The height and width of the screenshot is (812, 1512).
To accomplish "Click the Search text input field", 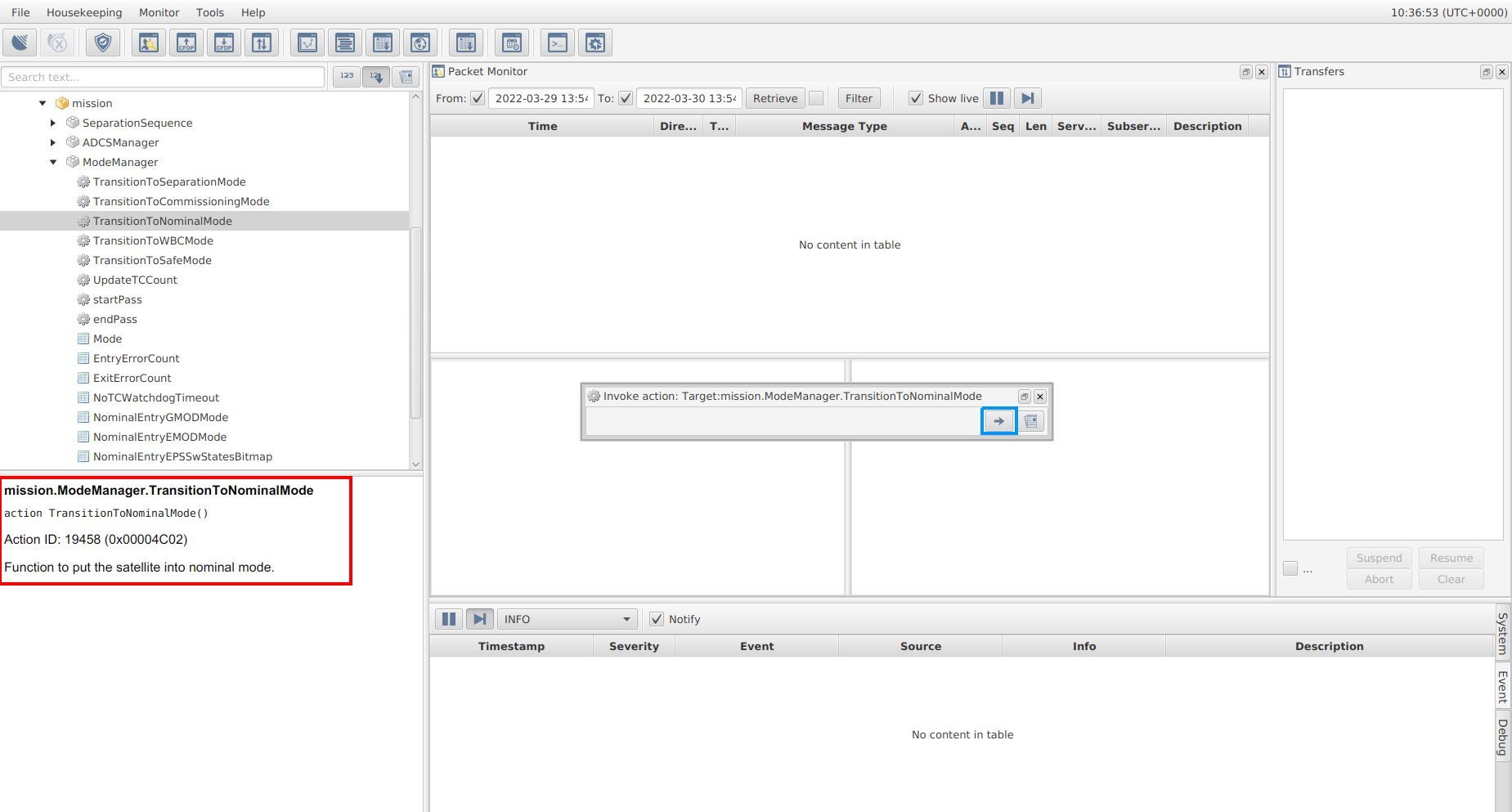I will (x=163, y=77).
